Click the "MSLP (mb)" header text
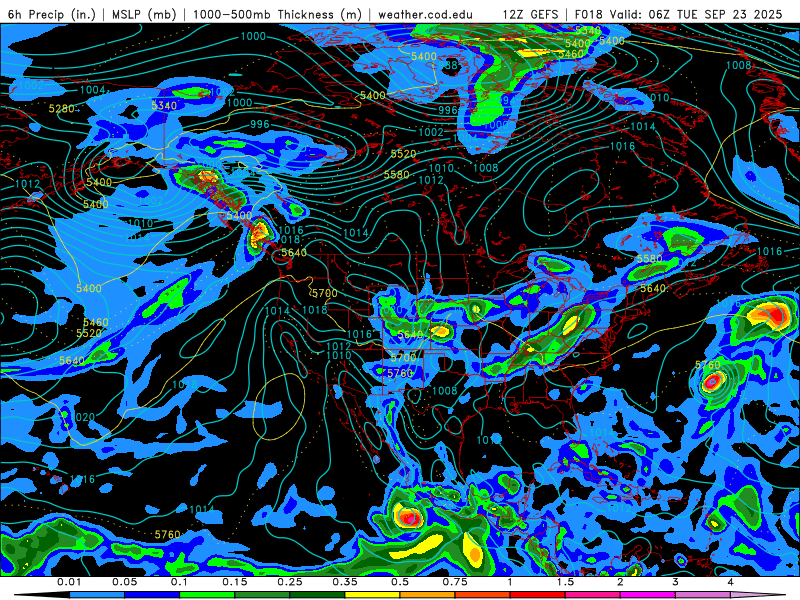This screenshot has height=600, width=800. (x=144, y=14)
